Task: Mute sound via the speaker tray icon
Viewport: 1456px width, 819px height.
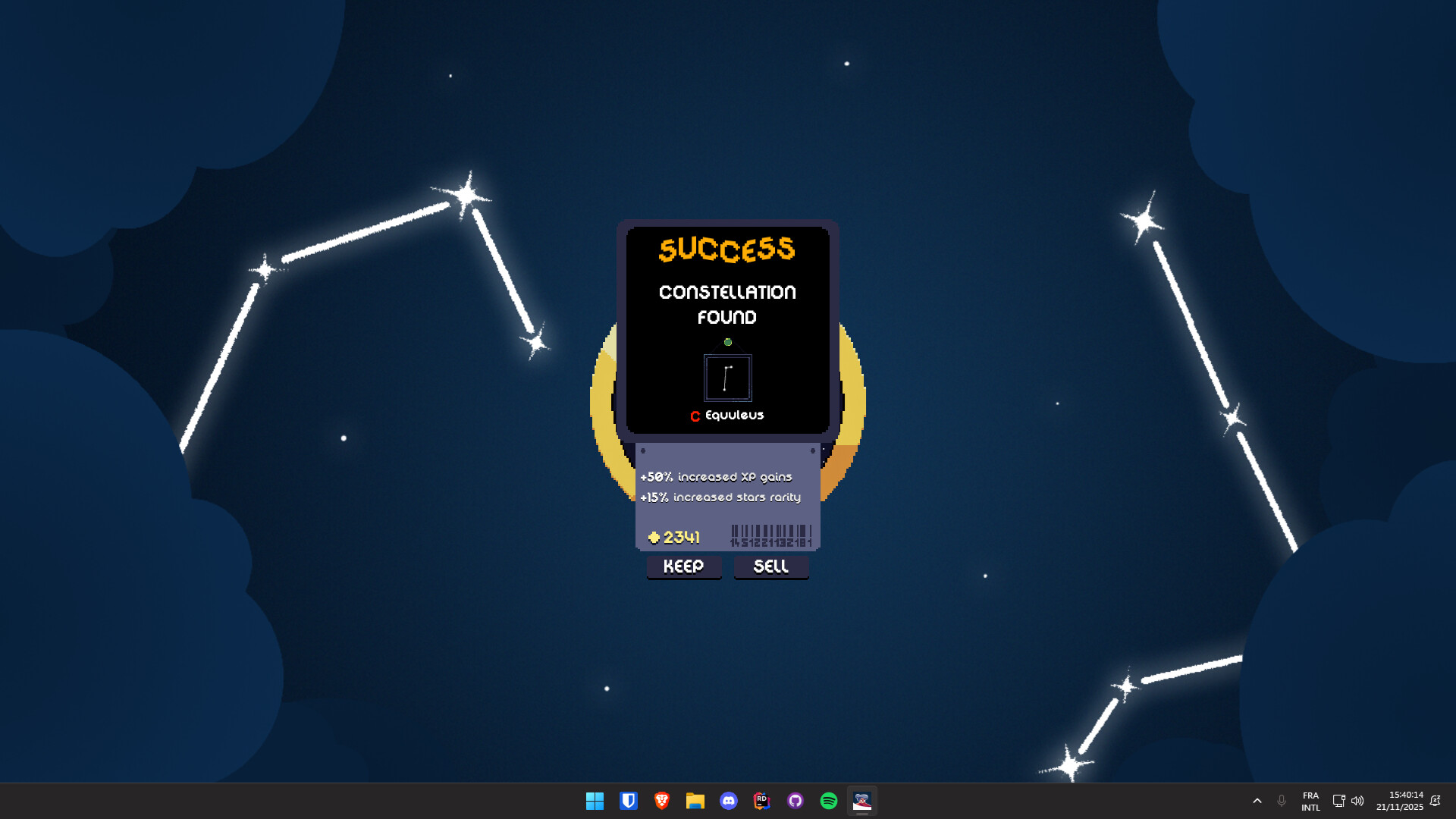Action: [x=1358, y=801]
